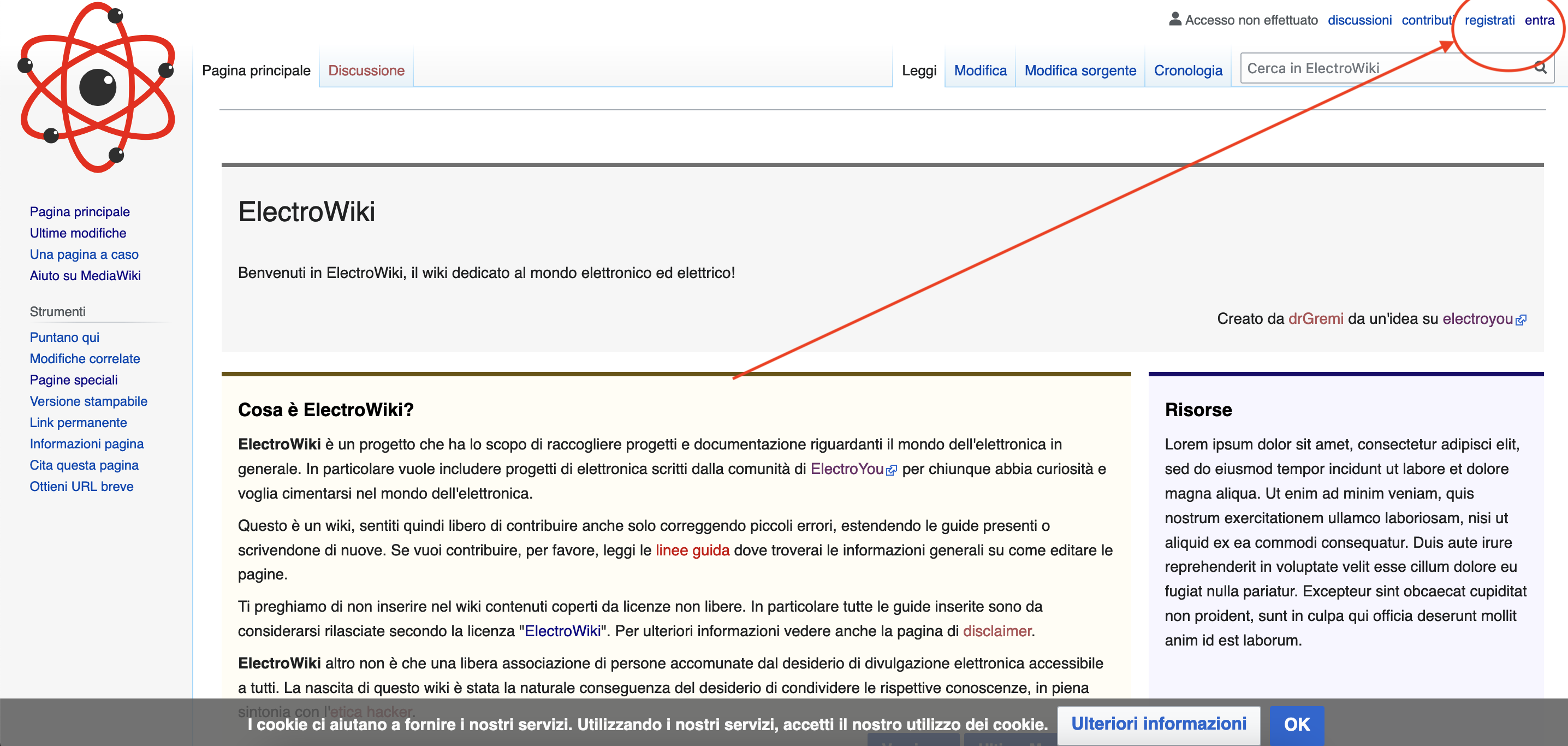
Task: Click the disclaimer link
Action: (996, 631)
